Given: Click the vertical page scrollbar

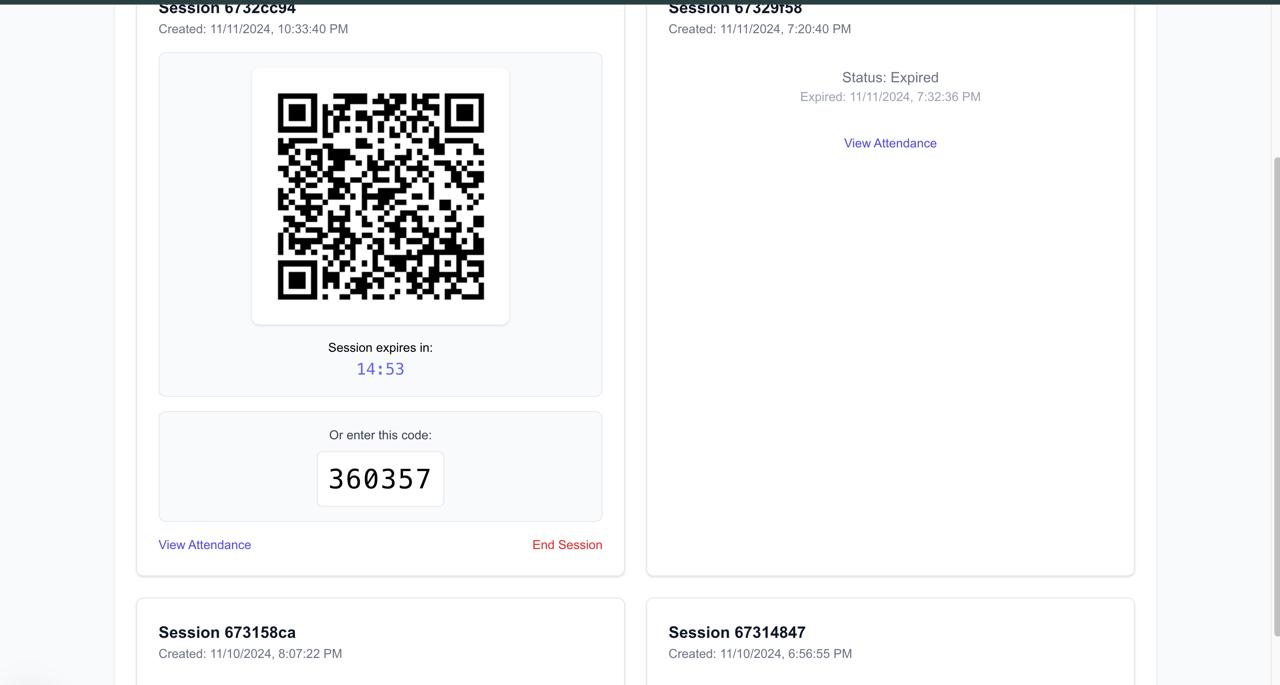Looking at the screenshot, I should [x=1275, y=395].
